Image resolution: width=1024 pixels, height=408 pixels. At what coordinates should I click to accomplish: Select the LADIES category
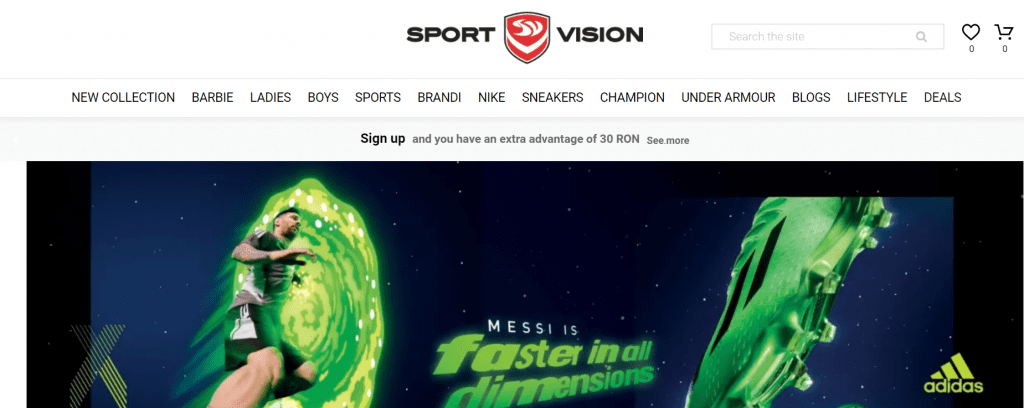[270, 98]
